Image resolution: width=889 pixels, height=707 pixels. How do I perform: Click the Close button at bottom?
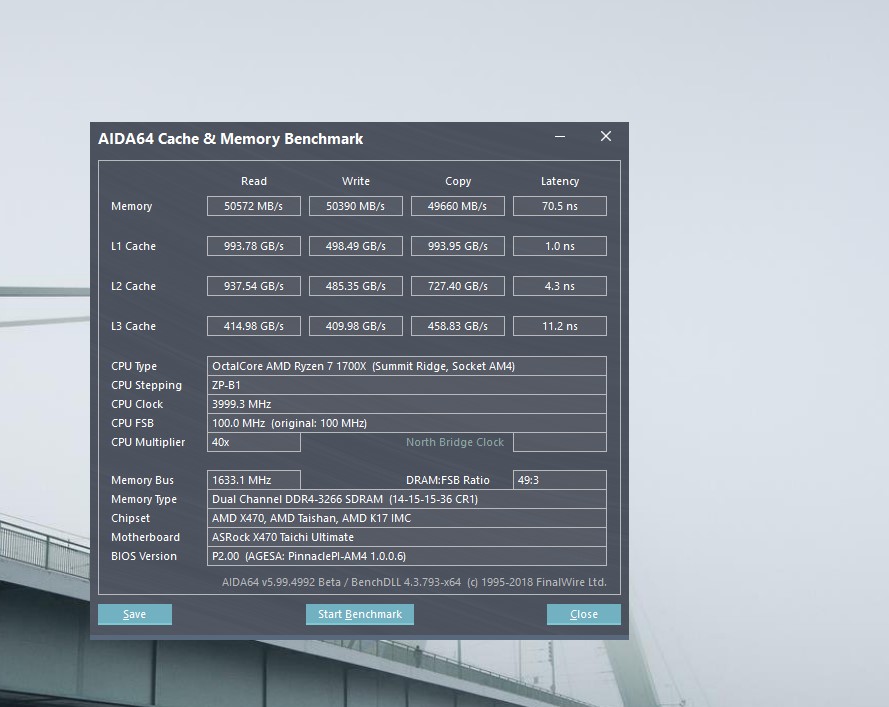(x=583, y=614)
